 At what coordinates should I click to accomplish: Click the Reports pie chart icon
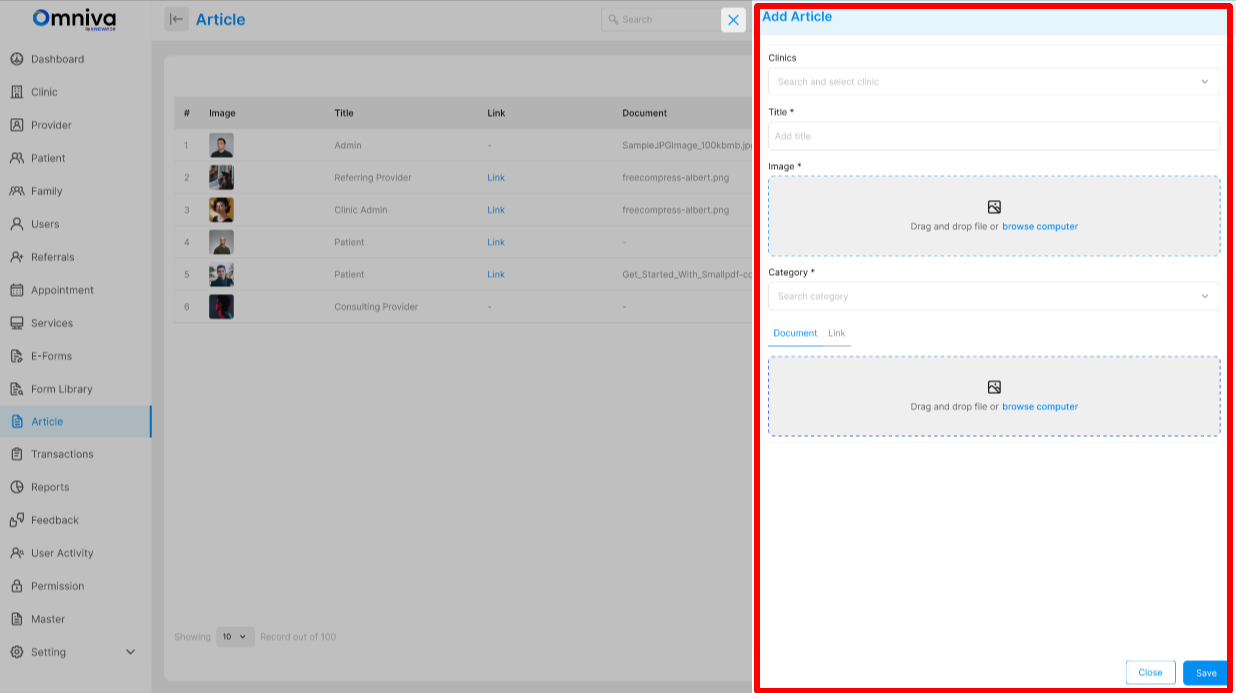pyautogui.click(x=17, y=487)
